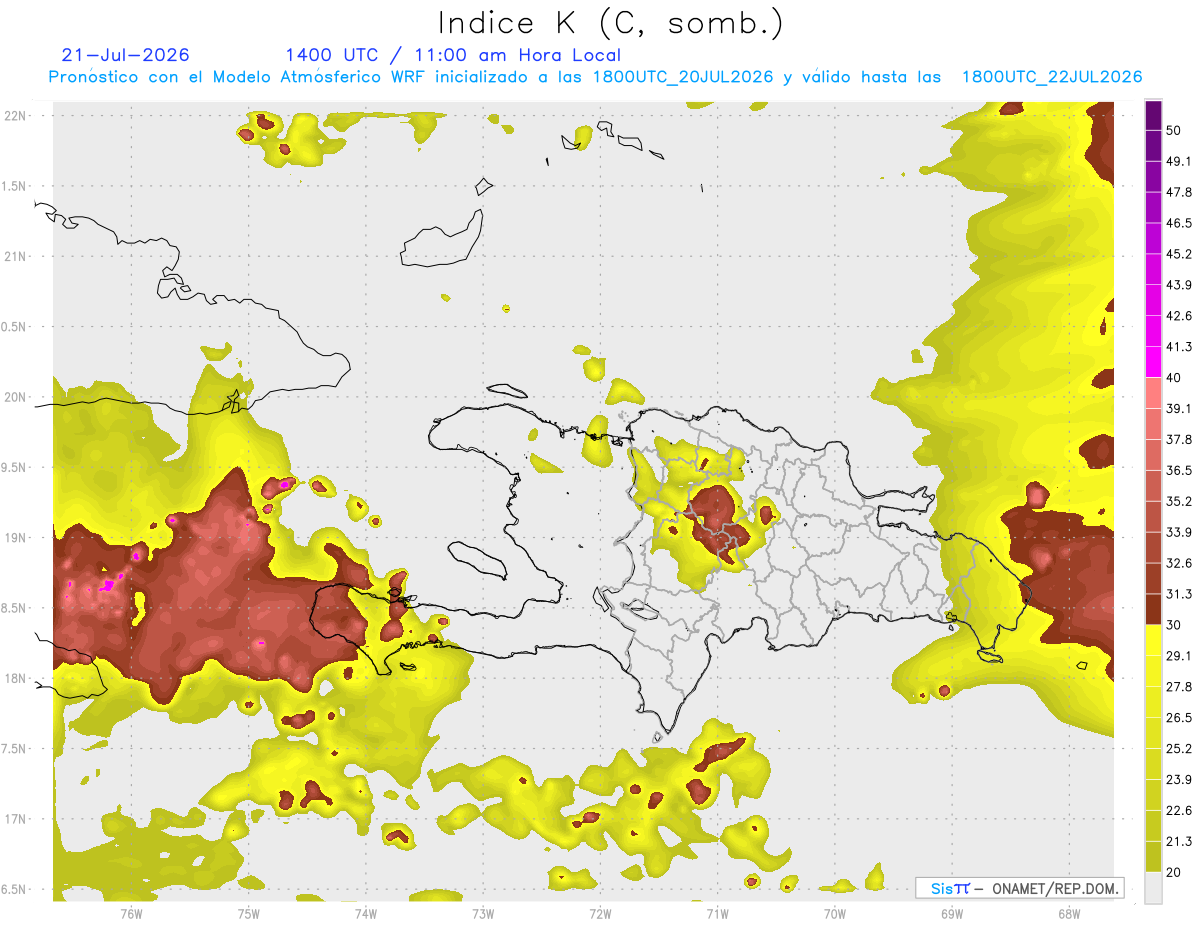1200x927 pixels.
Task: Click the '22N' latitude label
Action: point(17,115)
